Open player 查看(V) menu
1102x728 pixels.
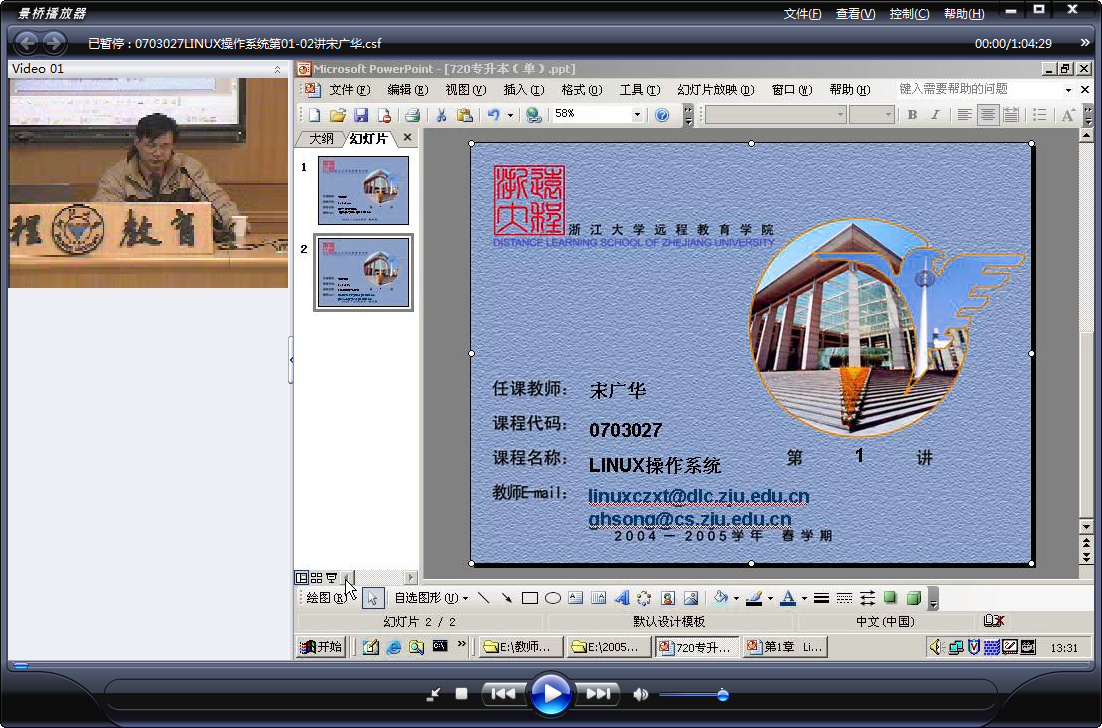click(855, 13)
